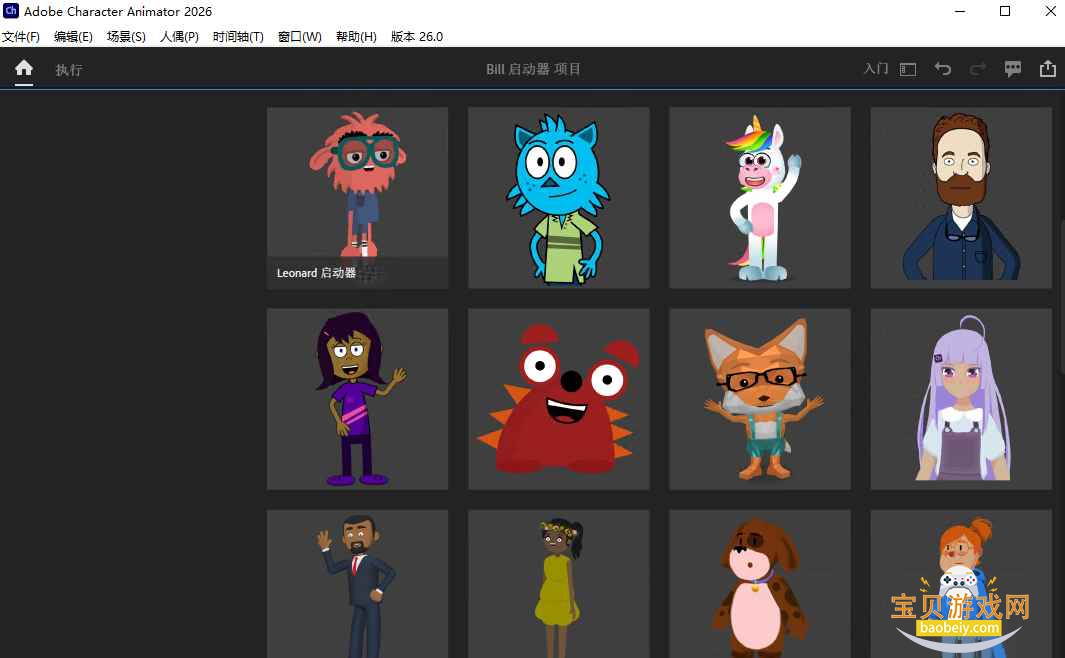1065x658 pixels.
Task: Select the rainbow unicorn puppet thumbnail
Action: pyautogui.click(x=759, y=198)
